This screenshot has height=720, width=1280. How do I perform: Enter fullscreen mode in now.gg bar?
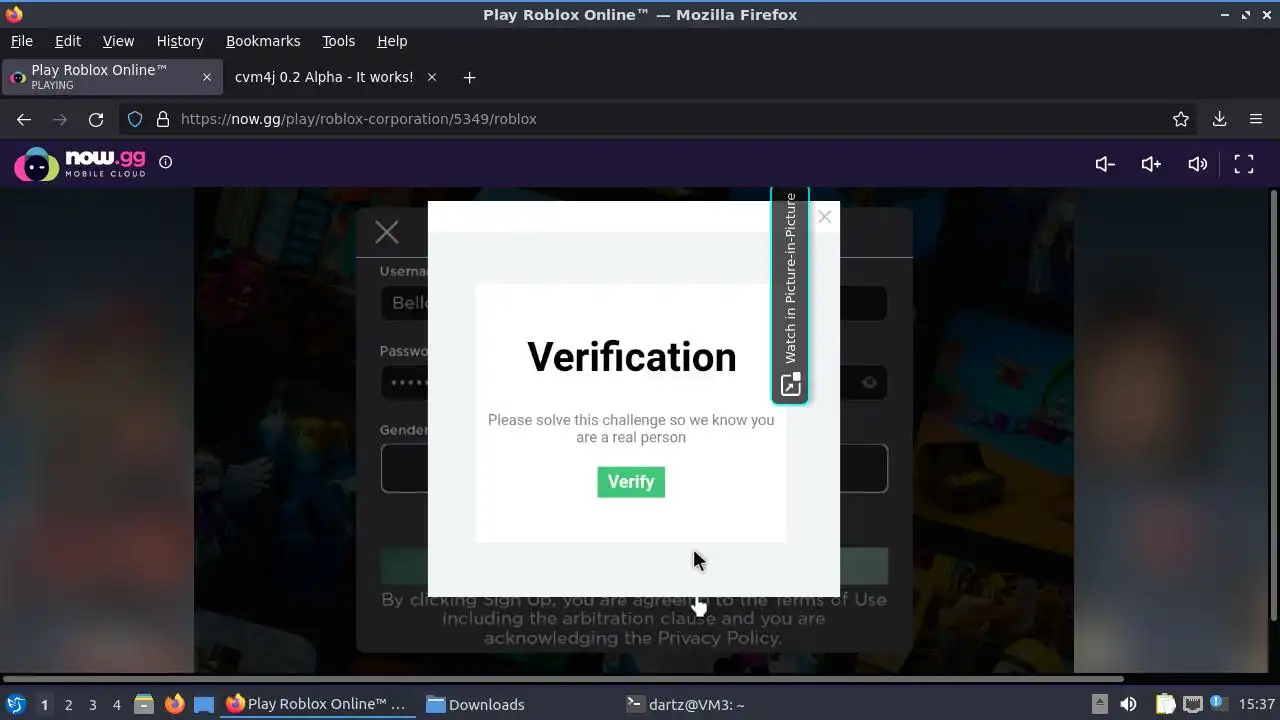coord(1244,164)
